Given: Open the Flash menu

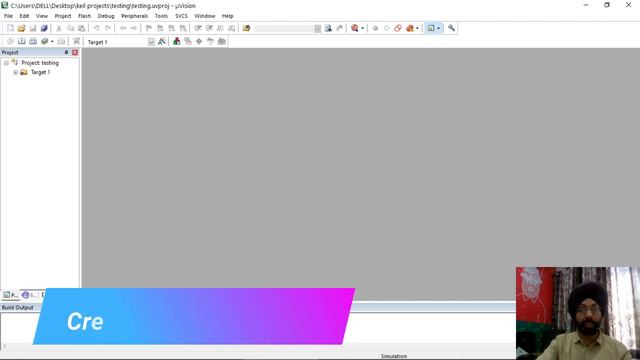Looking at the screenshot, I should pos(84,16).
